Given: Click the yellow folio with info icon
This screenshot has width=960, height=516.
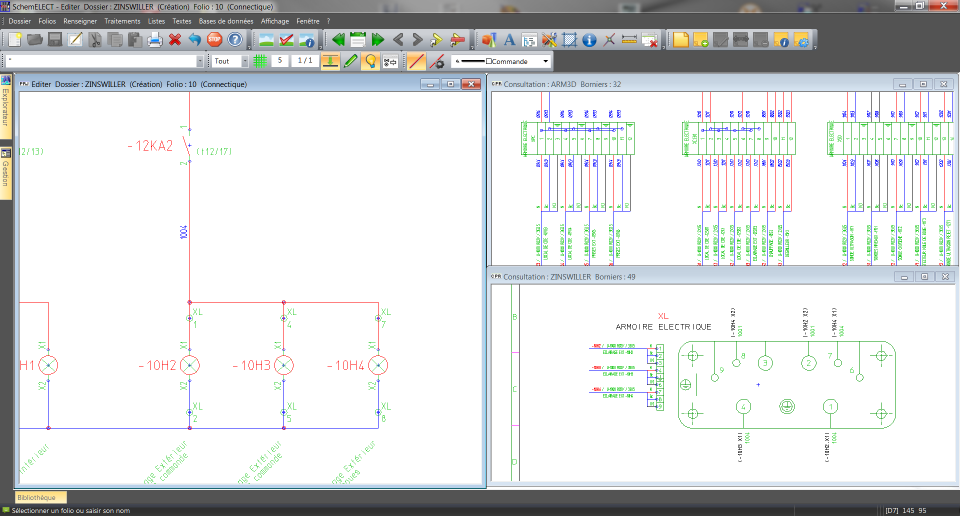Looking at the screenshot, I should coord(781,40).
